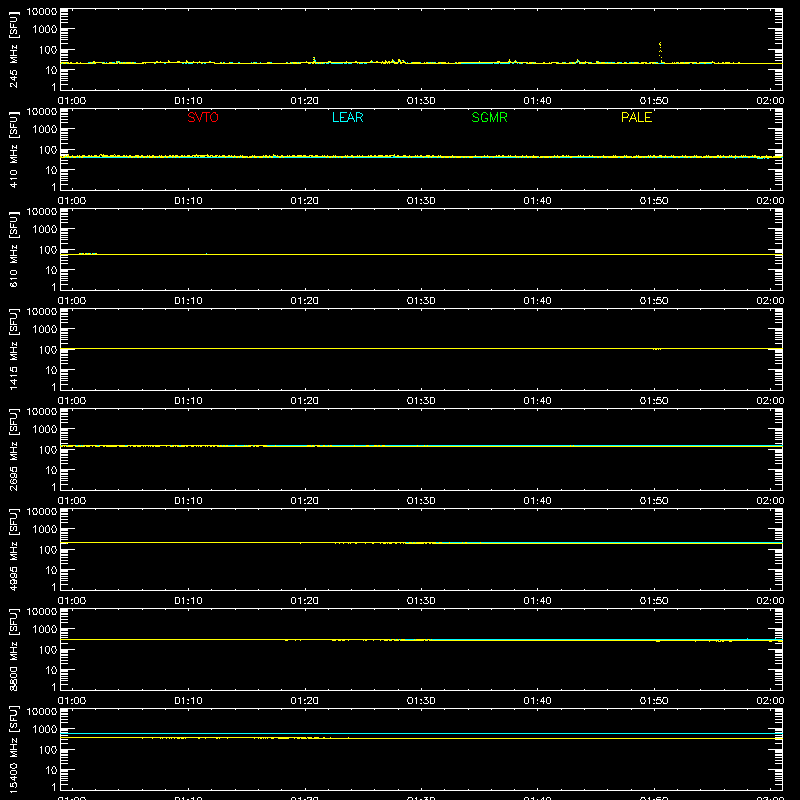Click 01:30 tick label under 410 MHz plot

point(421,201)
